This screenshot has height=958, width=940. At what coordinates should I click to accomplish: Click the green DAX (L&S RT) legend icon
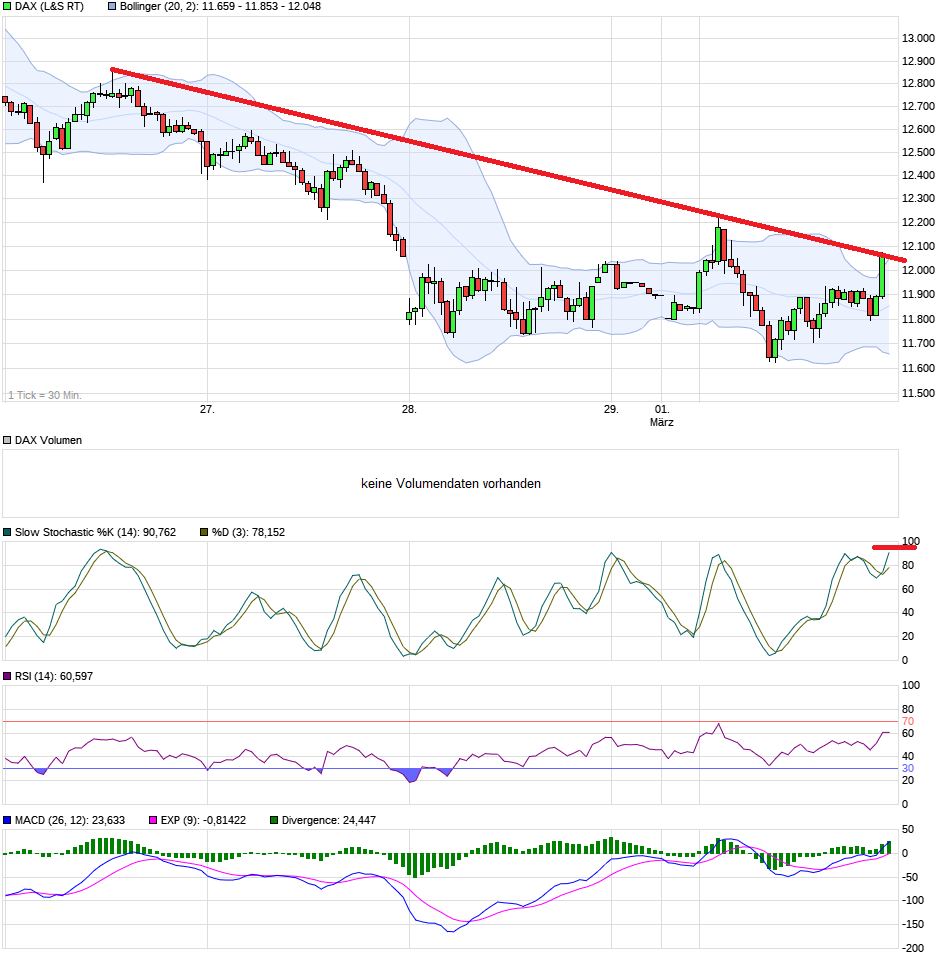(8, 7)
